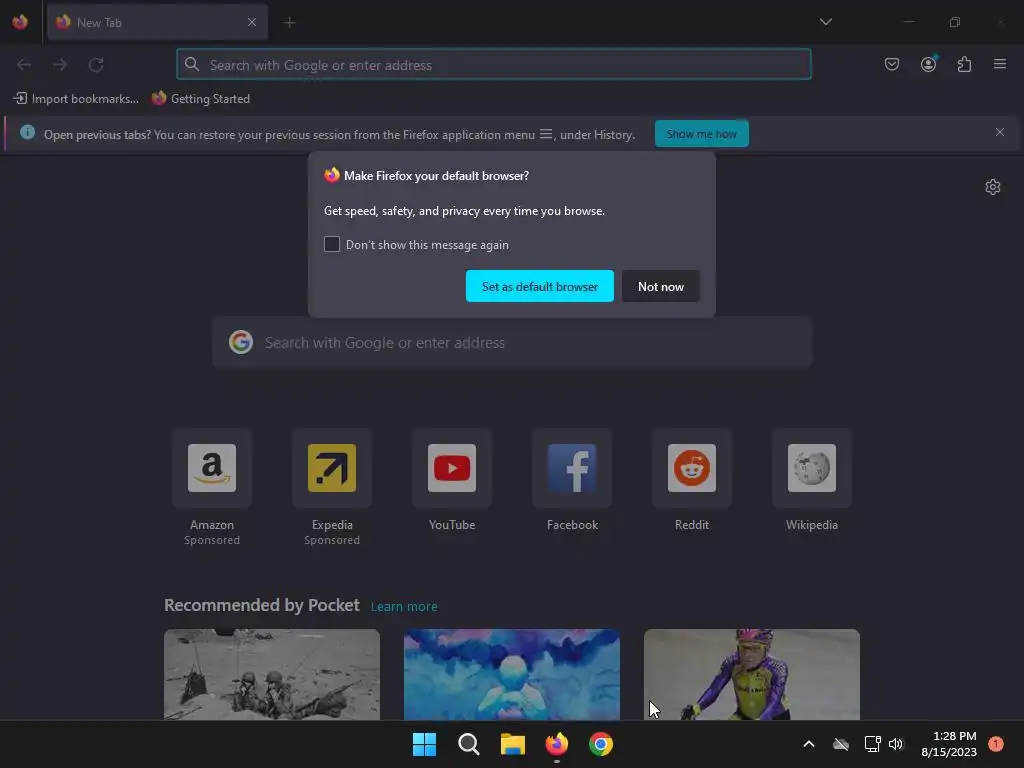
Task: Check Don't show this message again
Action: click(332, 244)
